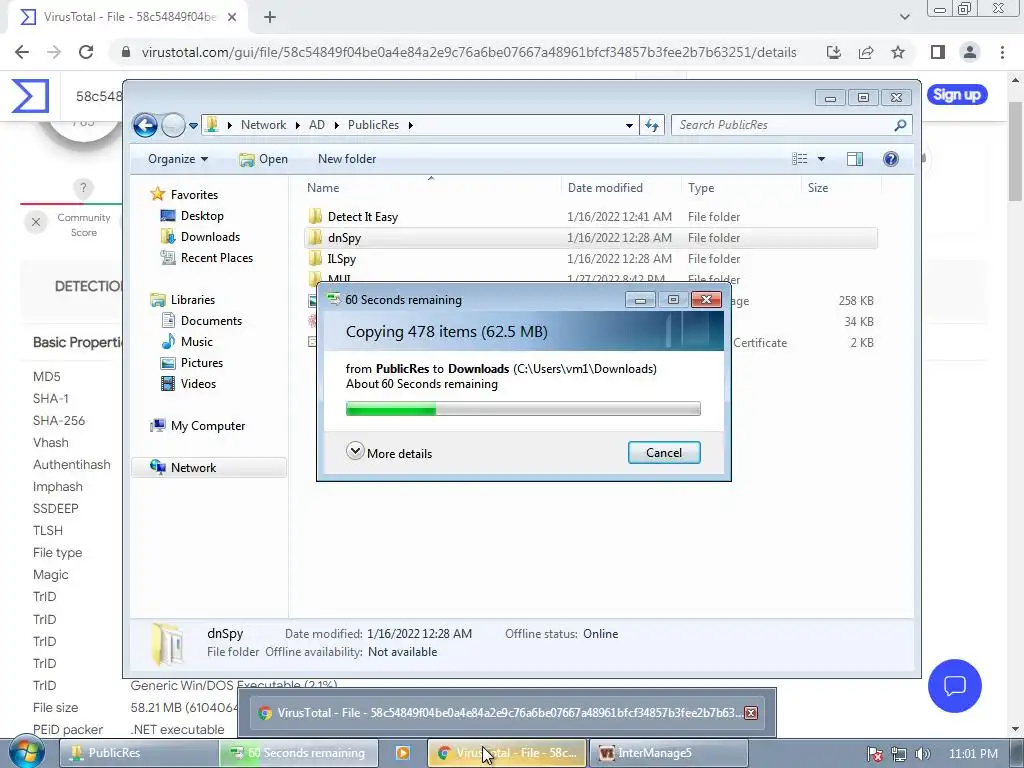Click the volume icon in system tray
Image resolution: width=1024 pixels, height=768 pixels.
click(922, 754)
